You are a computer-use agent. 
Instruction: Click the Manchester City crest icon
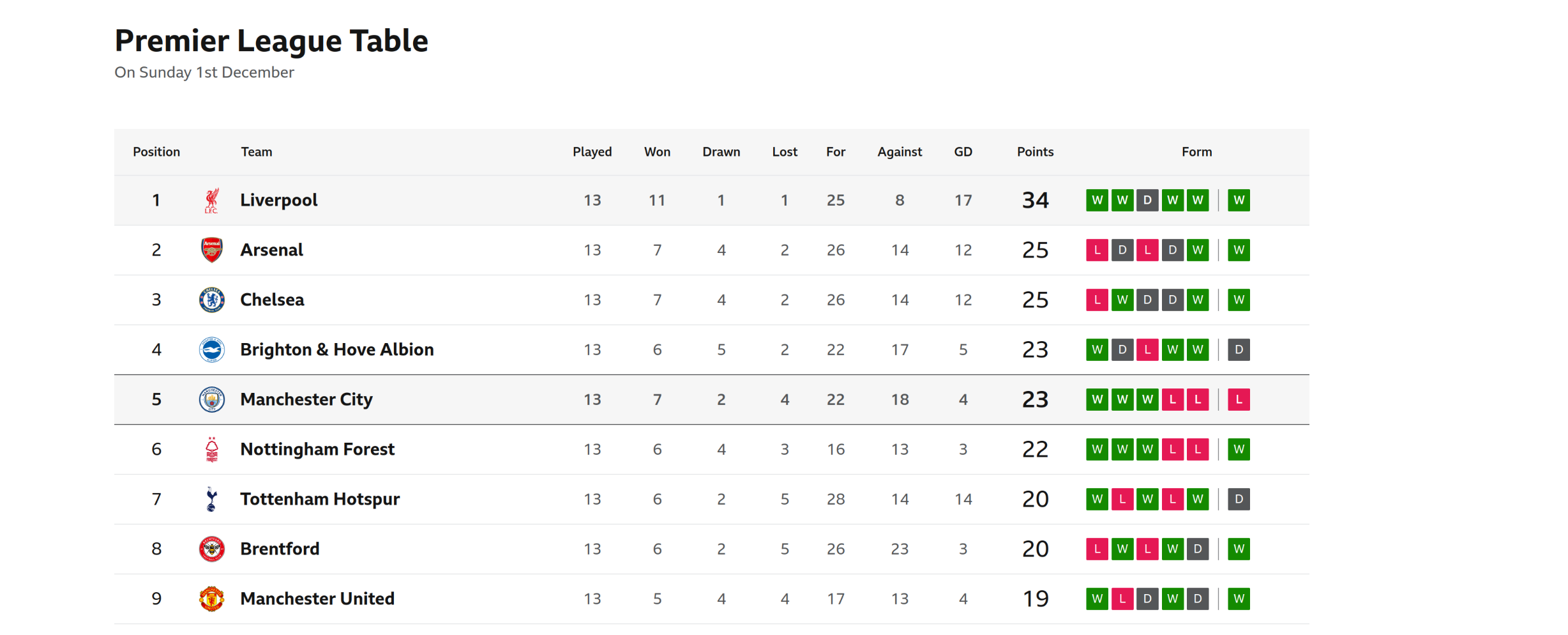click(211, 399)
